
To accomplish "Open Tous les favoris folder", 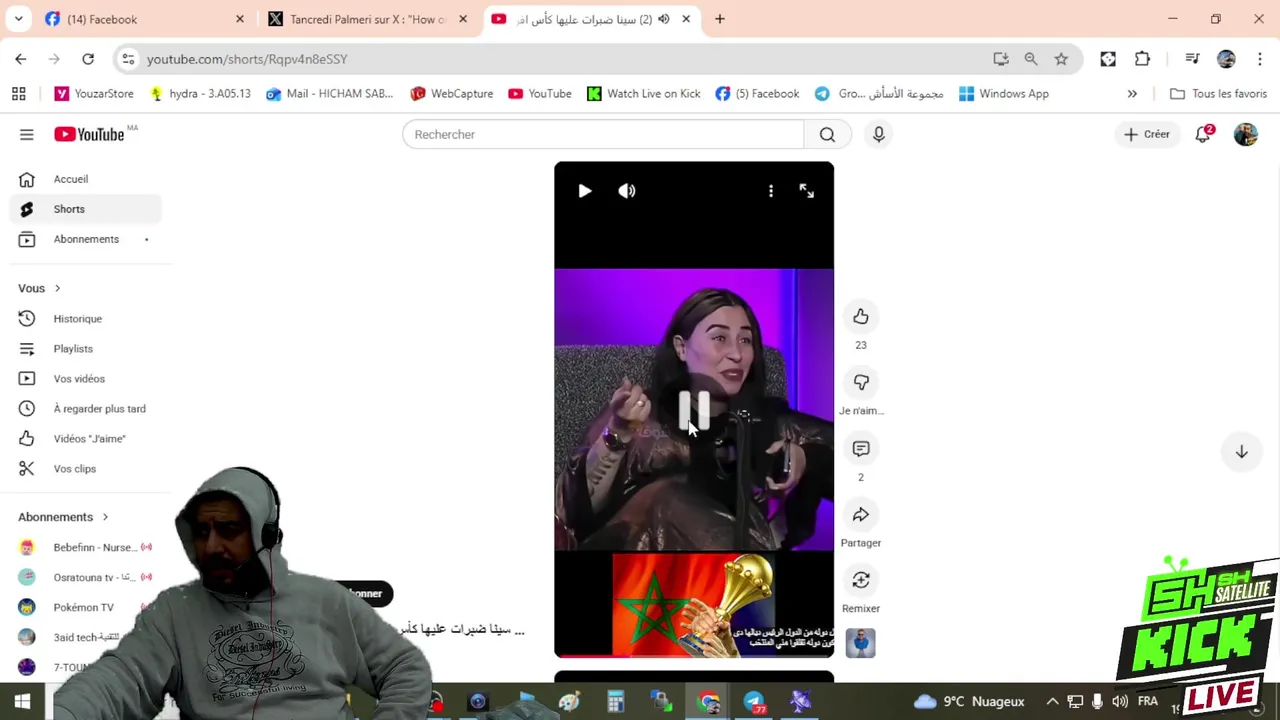I will (1218, 94).
